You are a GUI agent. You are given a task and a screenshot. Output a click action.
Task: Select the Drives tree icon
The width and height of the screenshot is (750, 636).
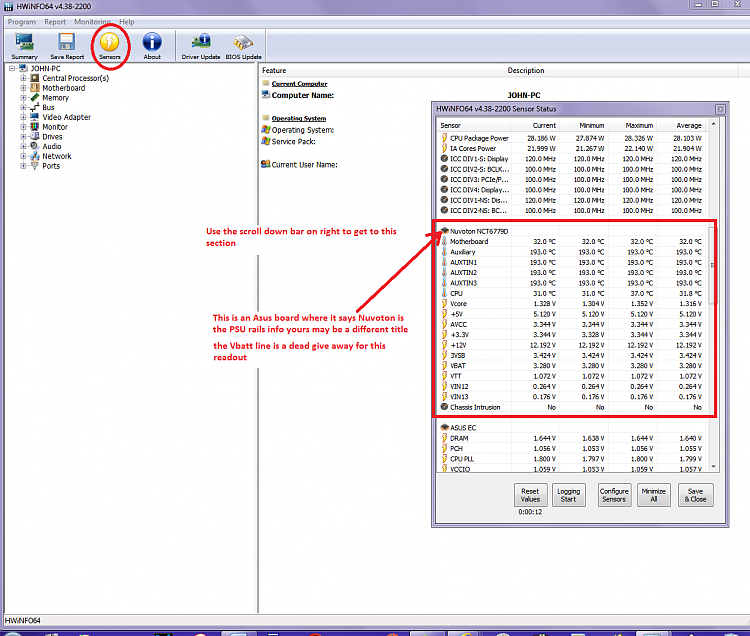(x=34, y=136)
